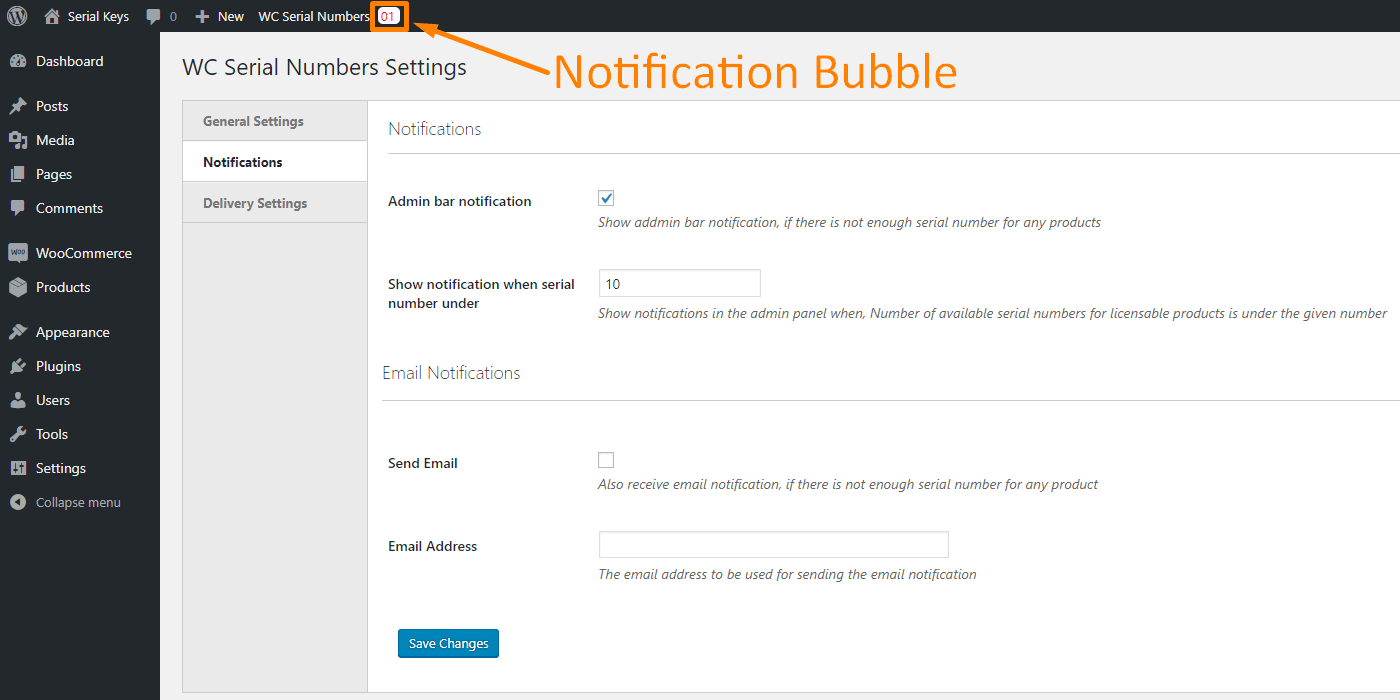This screenshot has height=700, width=1400.
Task: Enable the Send Email checkbox
Action: pyautogui.click(x=606, y=460)
